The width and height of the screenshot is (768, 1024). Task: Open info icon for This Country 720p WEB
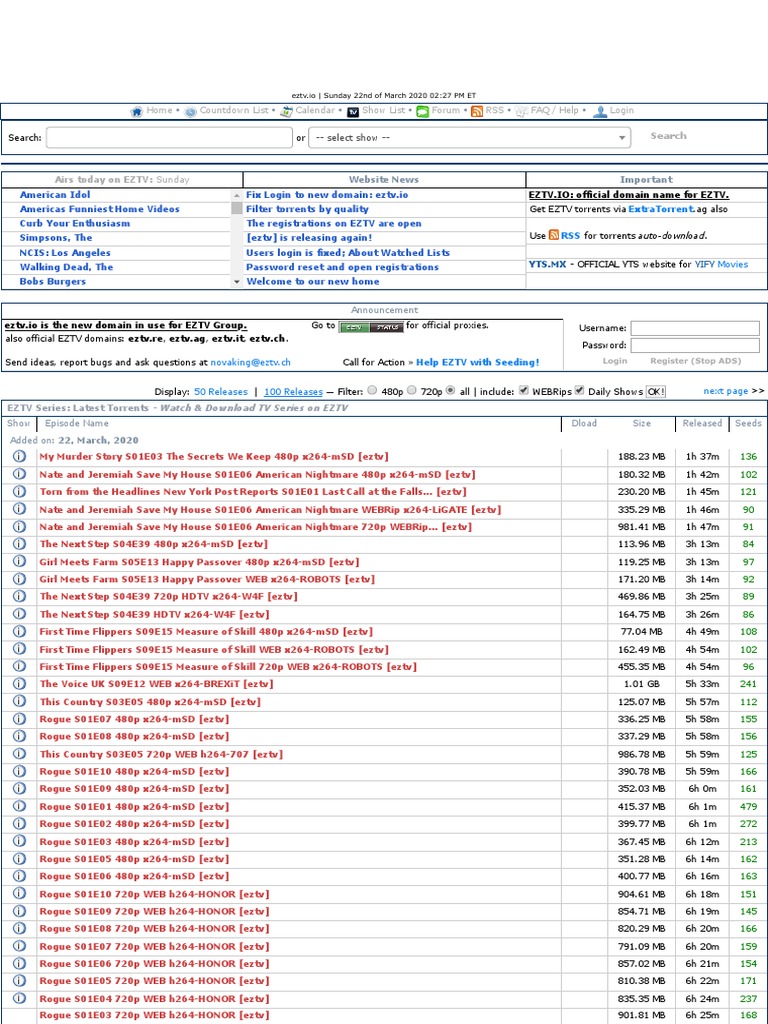click(19, 754)
